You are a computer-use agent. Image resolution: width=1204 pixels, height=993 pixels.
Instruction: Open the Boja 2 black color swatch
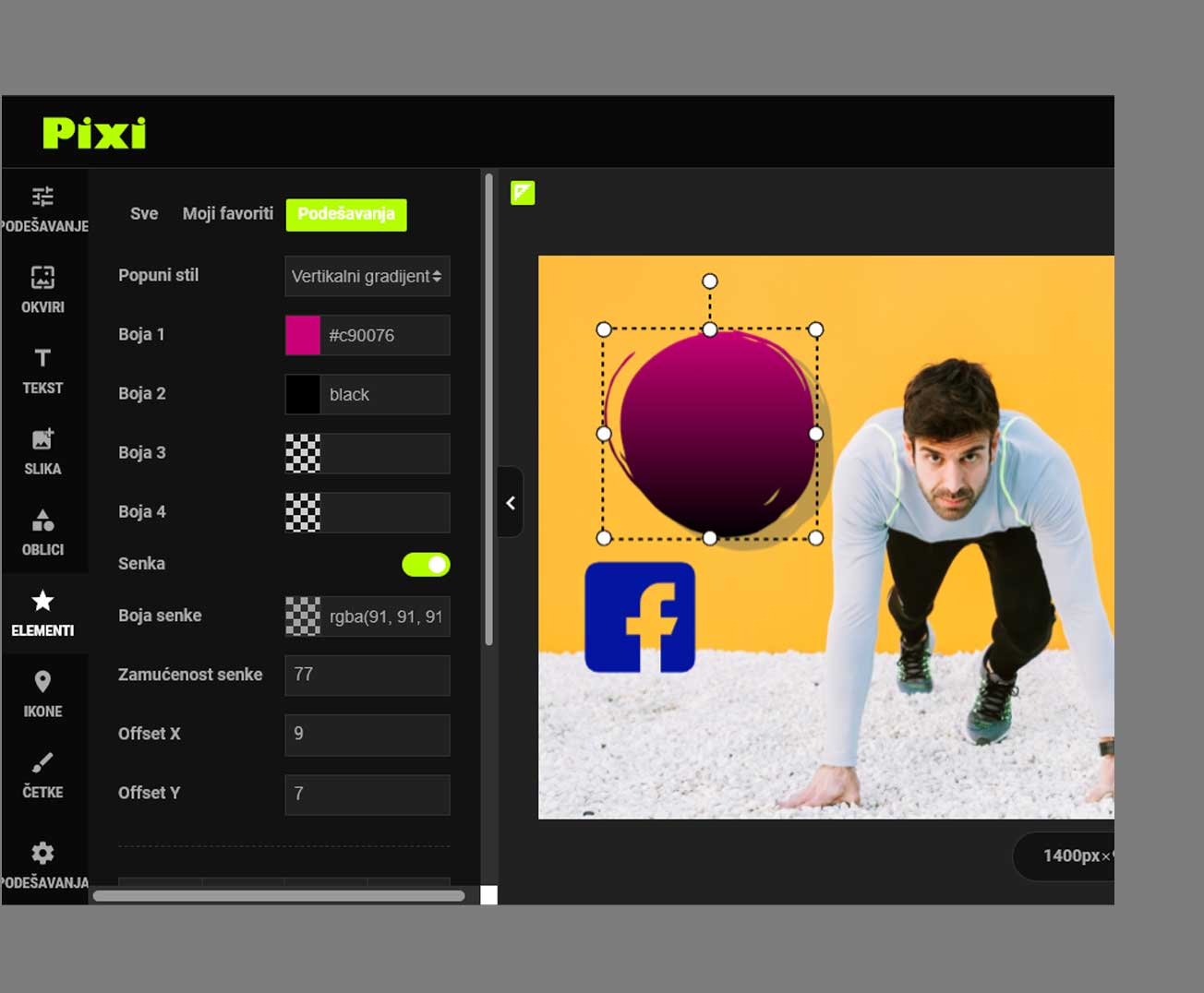tap(303, 394)
